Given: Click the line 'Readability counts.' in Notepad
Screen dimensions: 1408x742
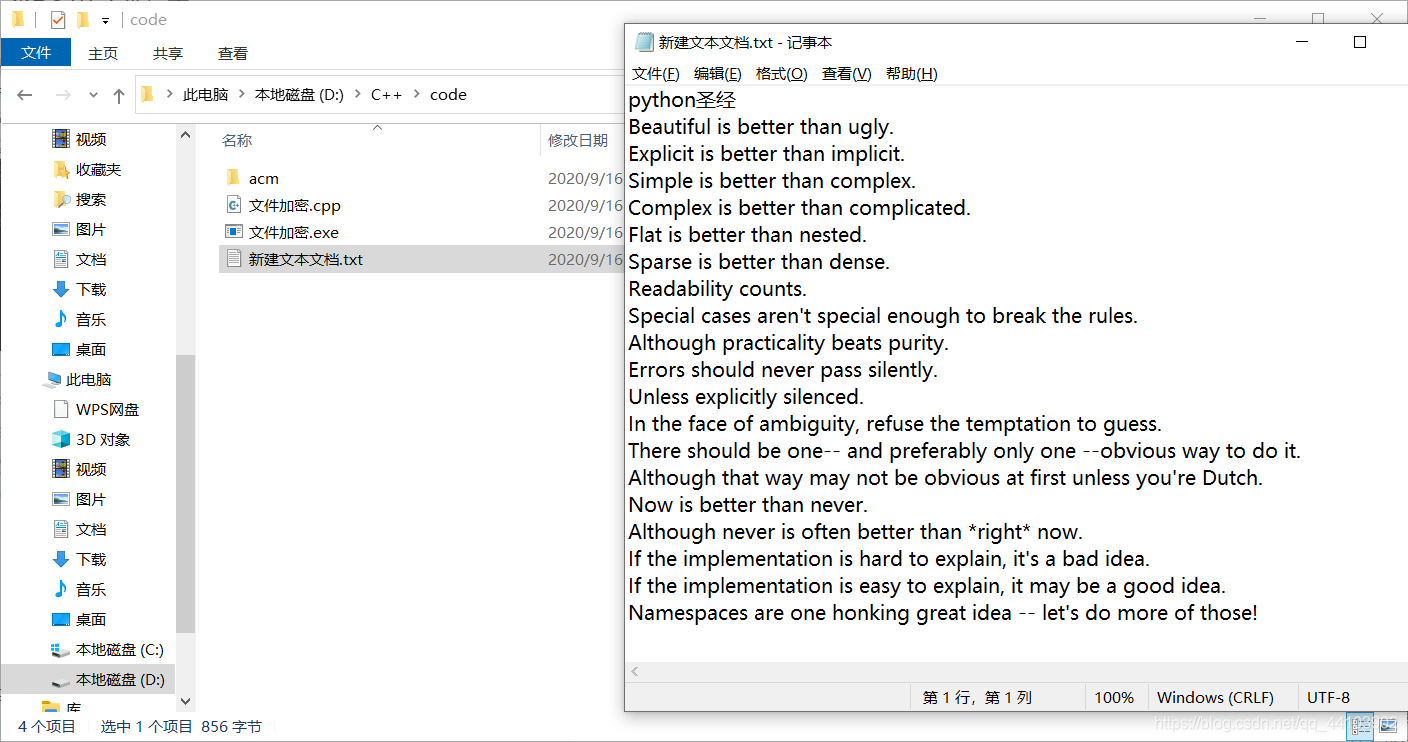Looking at the screenshot, I should click(717, 289).
